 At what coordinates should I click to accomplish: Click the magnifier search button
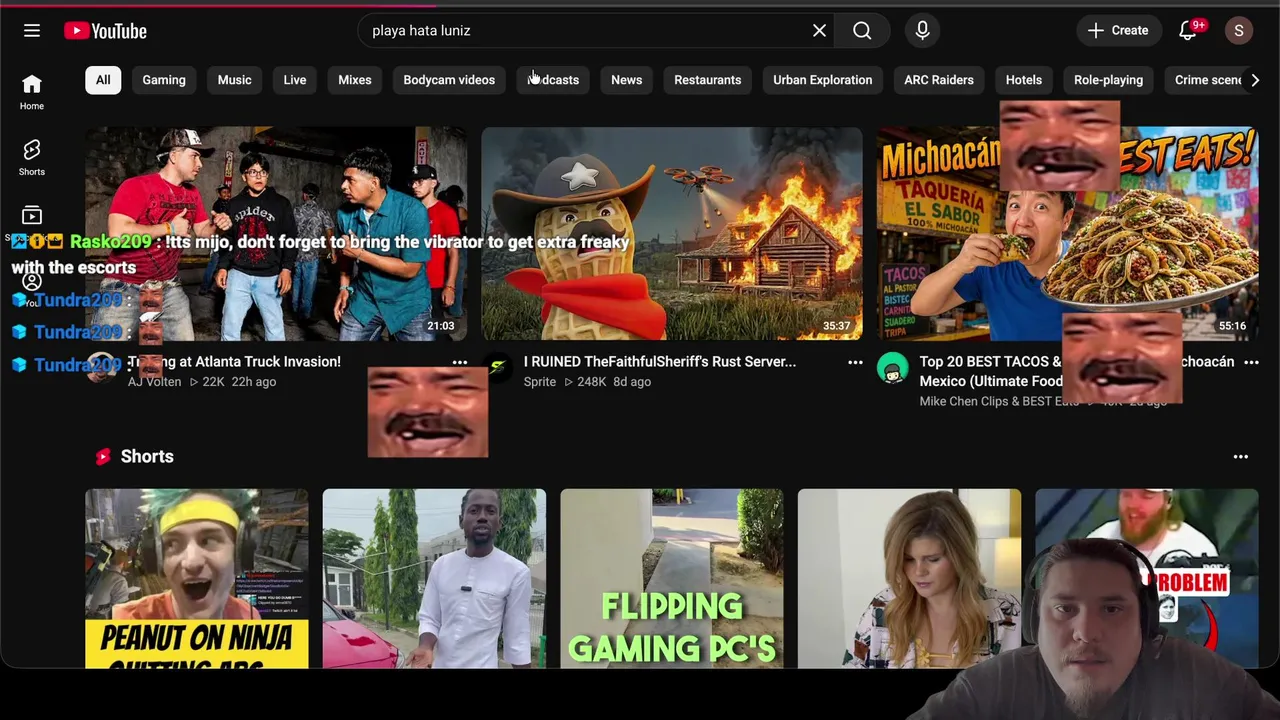coord(862,30)
